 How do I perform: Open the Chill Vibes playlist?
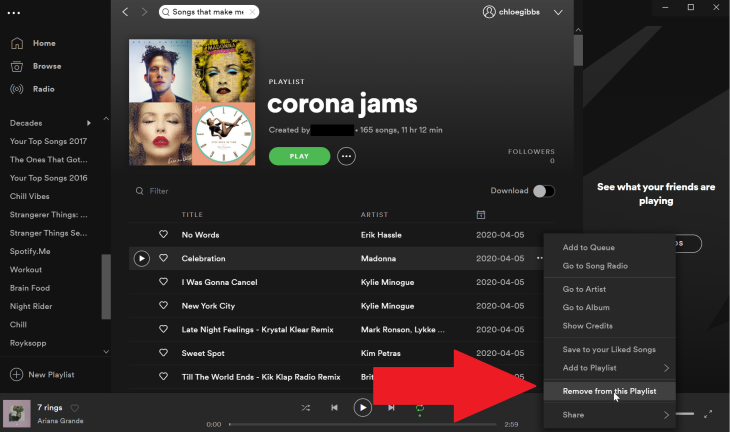click(29, 196)
